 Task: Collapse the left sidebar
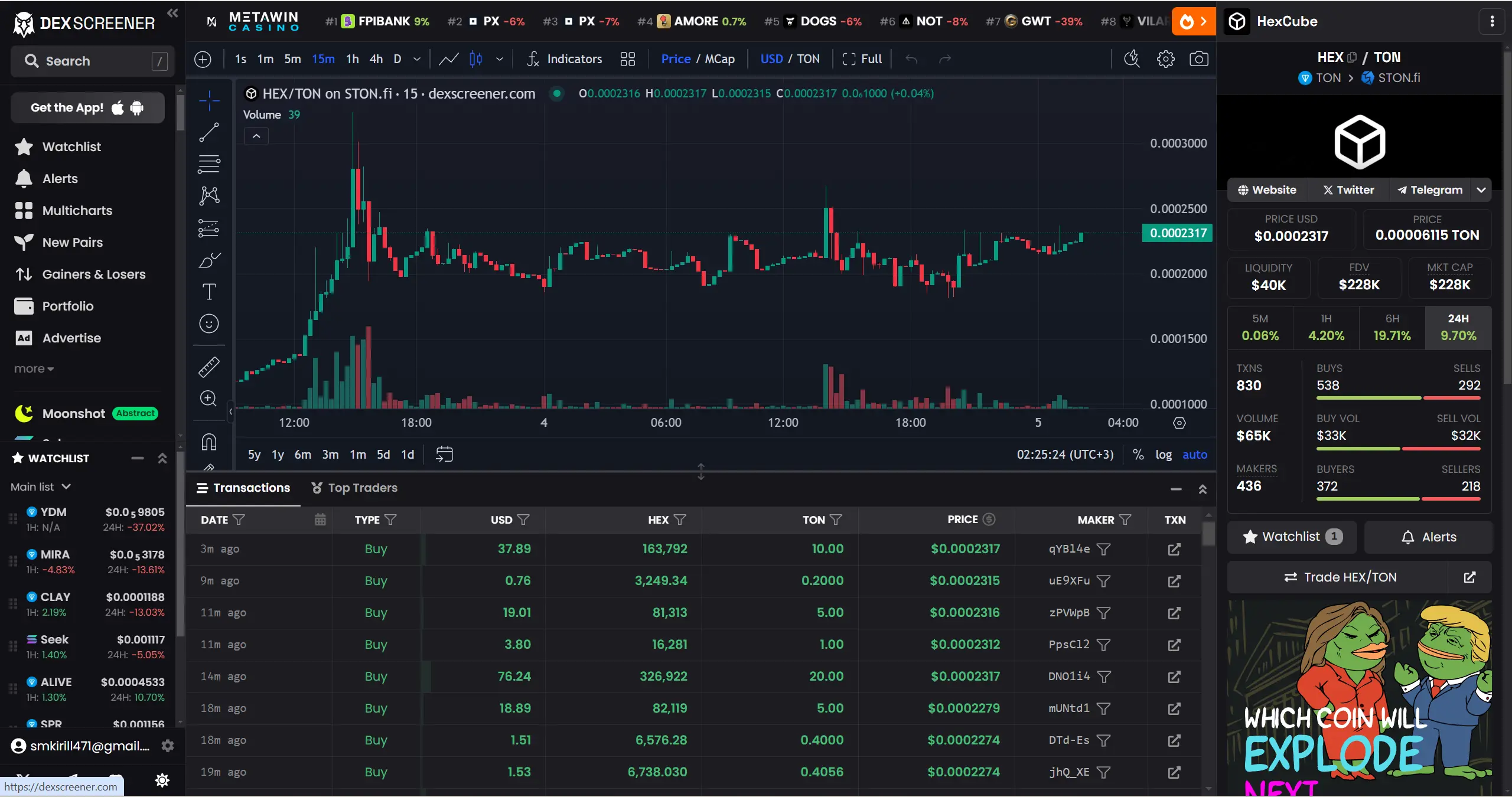(172, 13)
